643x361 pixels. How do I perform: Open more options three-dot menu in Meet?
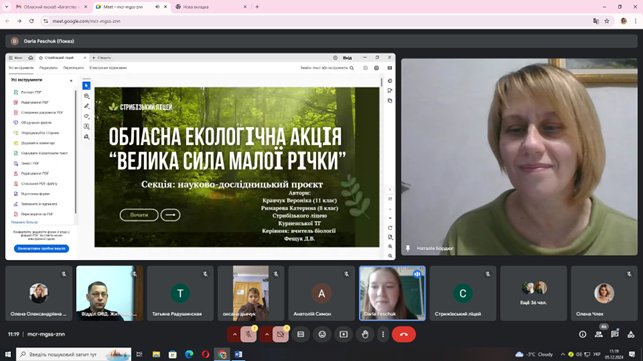[383, 335]
